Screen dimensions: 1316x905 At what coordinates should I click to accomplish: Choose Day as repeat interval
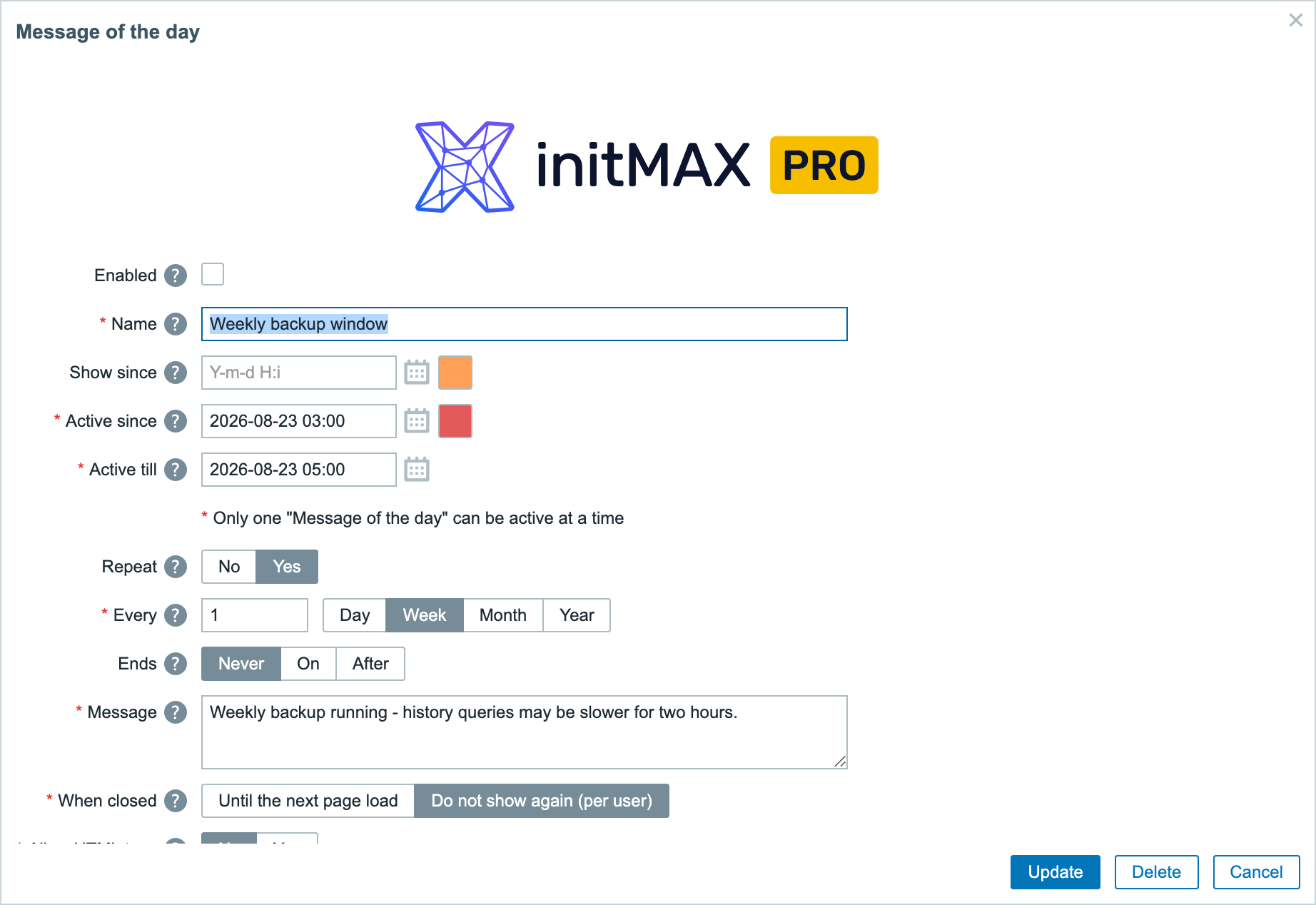click(x=355, y=615)
